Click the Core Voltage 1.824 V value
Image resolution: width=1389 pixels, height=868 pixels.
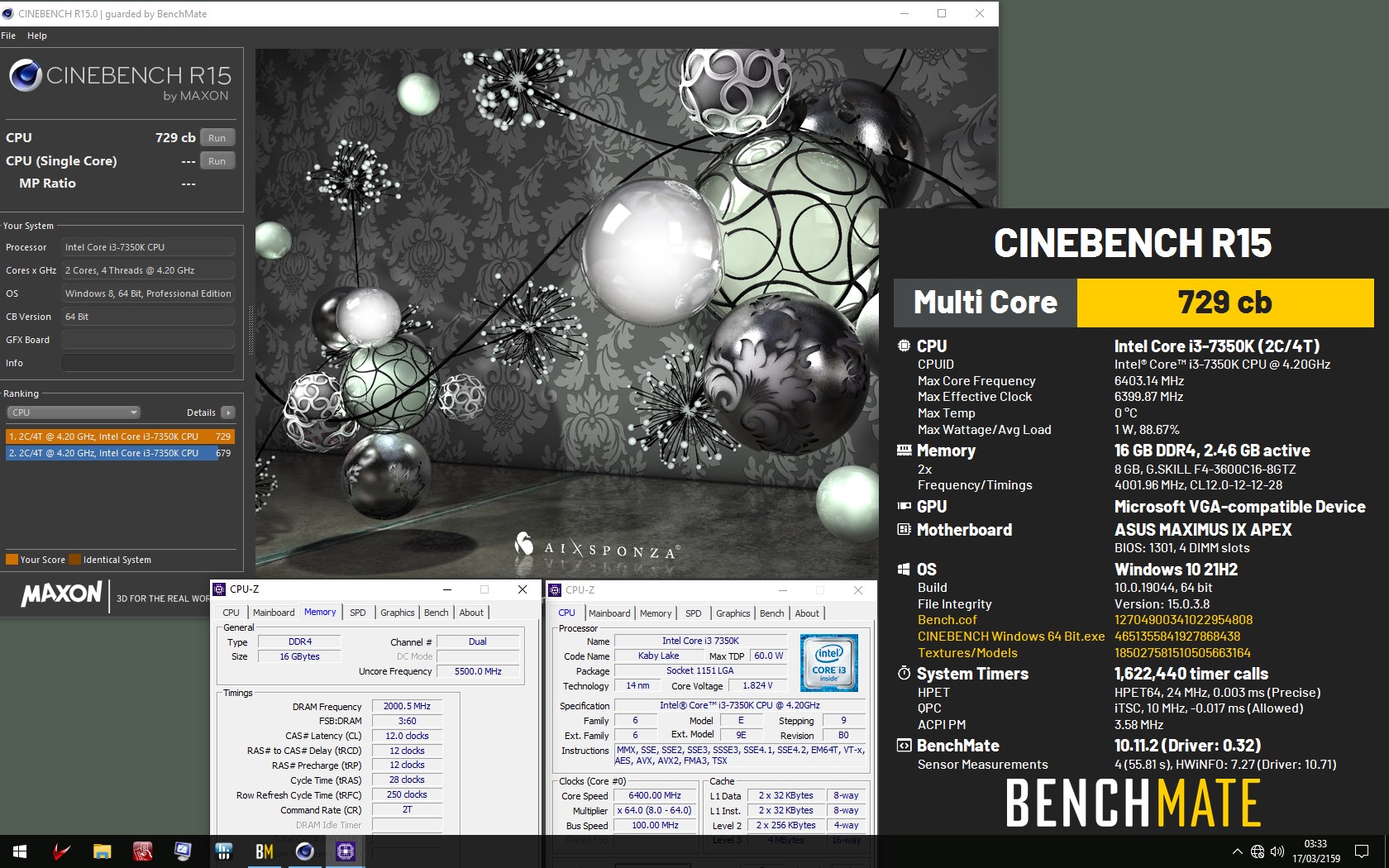757,685
